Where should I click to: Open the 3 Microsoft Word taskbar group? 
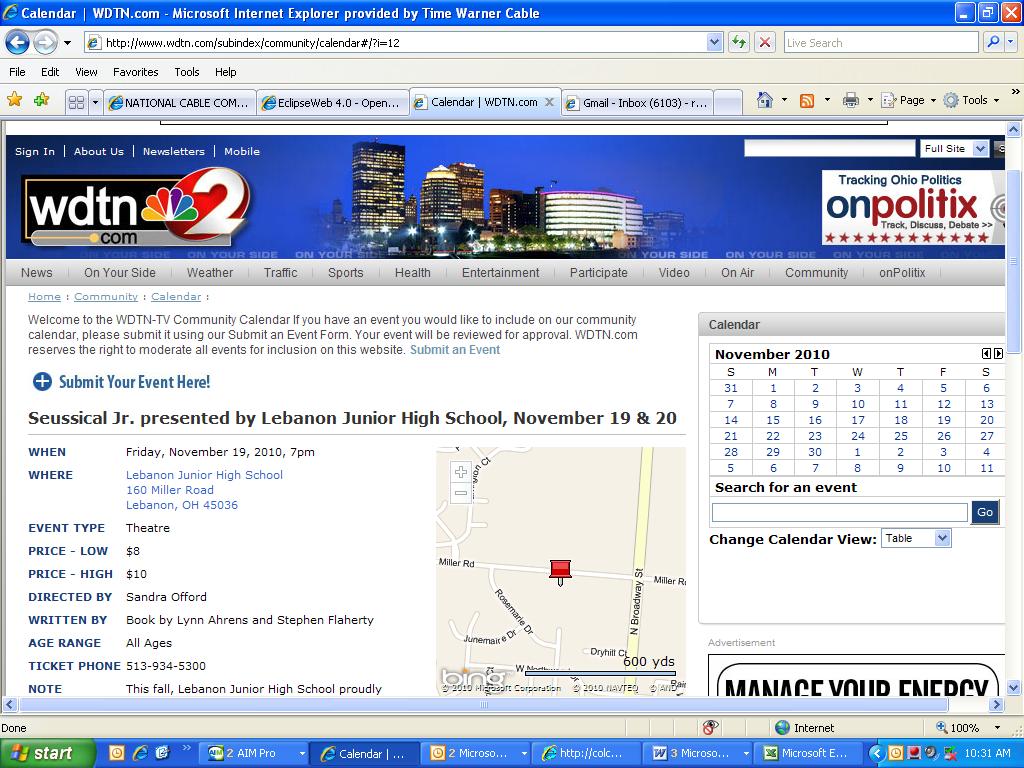coord(697,753)
